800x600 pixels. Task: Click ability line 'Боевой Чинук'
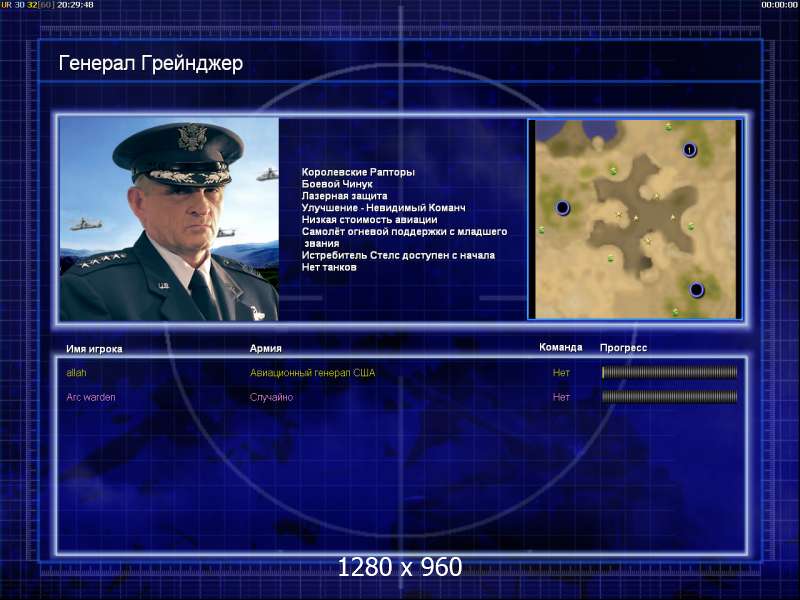click(337, 184)
